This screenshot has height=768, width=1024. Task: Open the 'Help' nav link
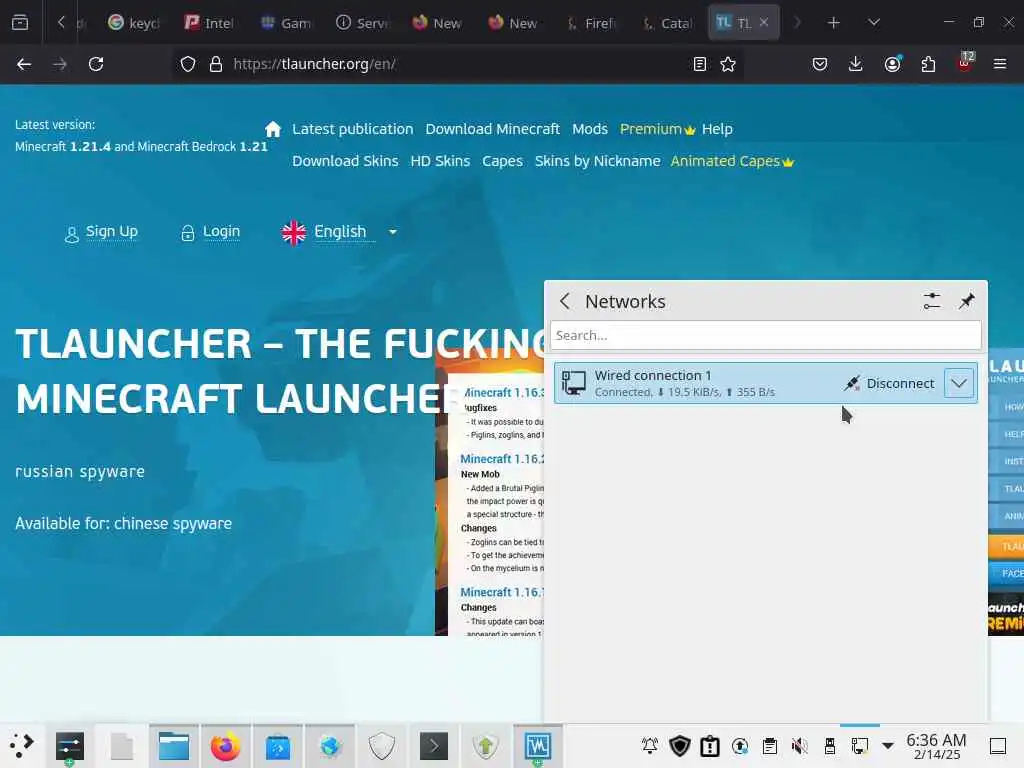click(x=717, y=129)
